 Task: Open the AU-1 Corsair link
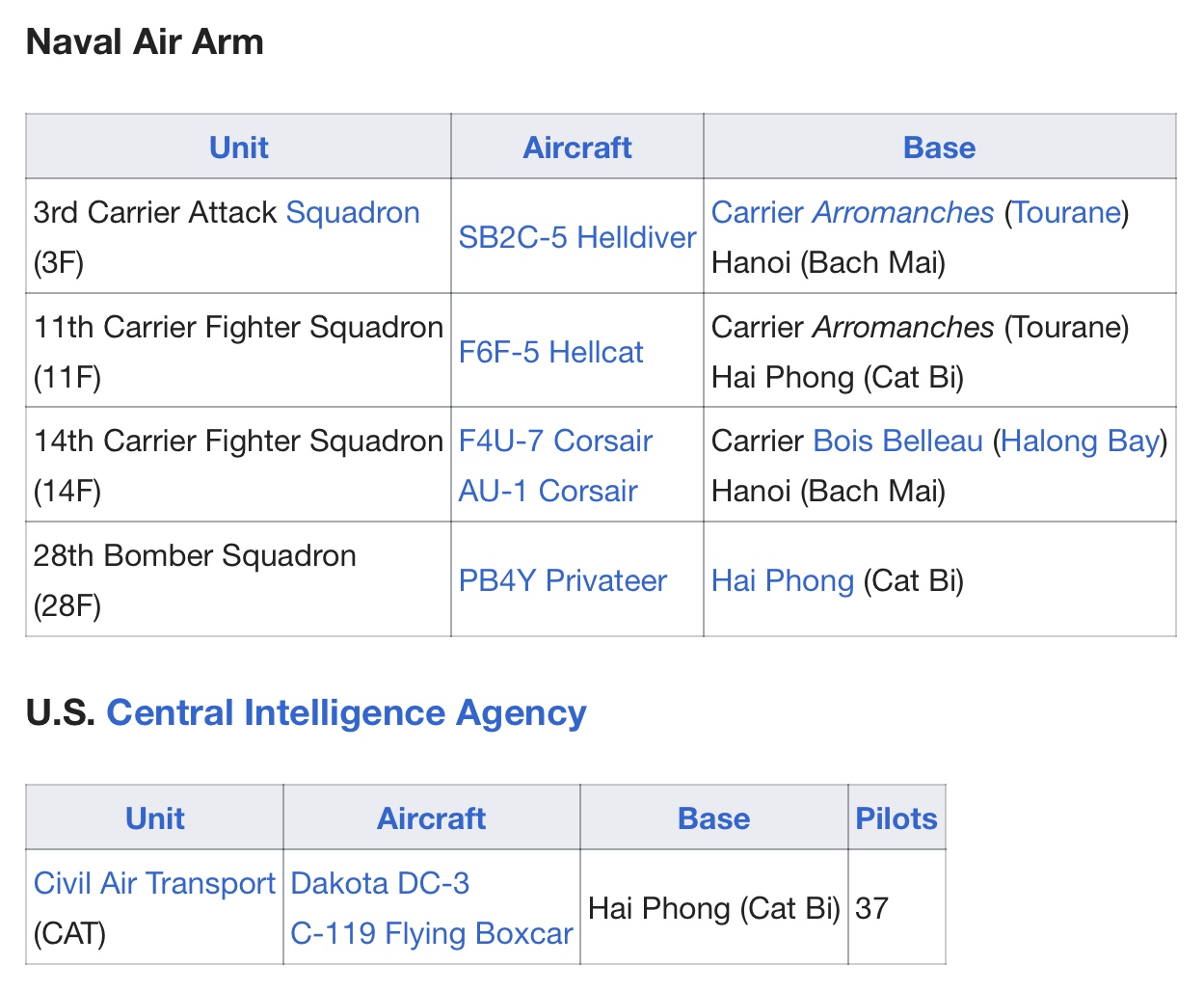[x=548, y=491]
